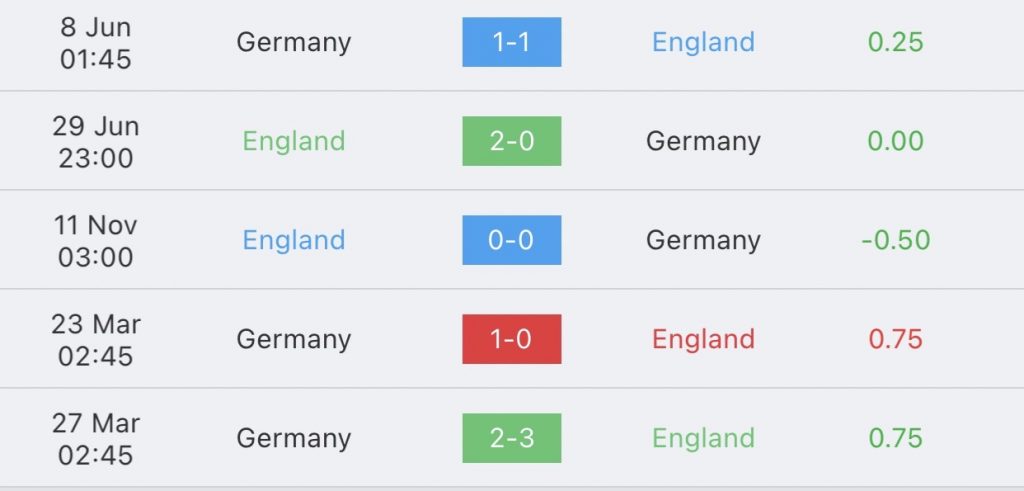Select the 8 Jun 01:45 date cell
The height and width of the screenshot is (491, 1024).
tap(96, 43)
